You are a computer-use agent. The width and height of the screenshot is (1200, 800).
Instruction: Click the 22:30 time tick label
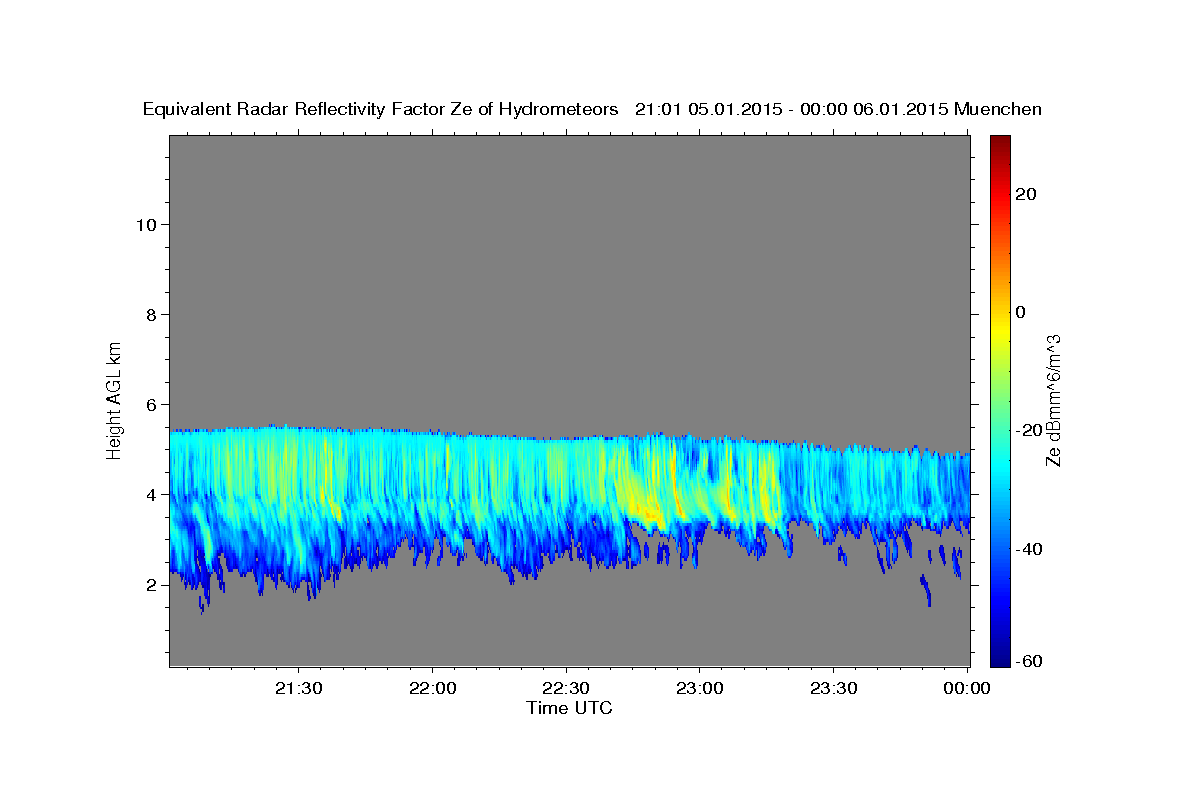coord(567,689)
